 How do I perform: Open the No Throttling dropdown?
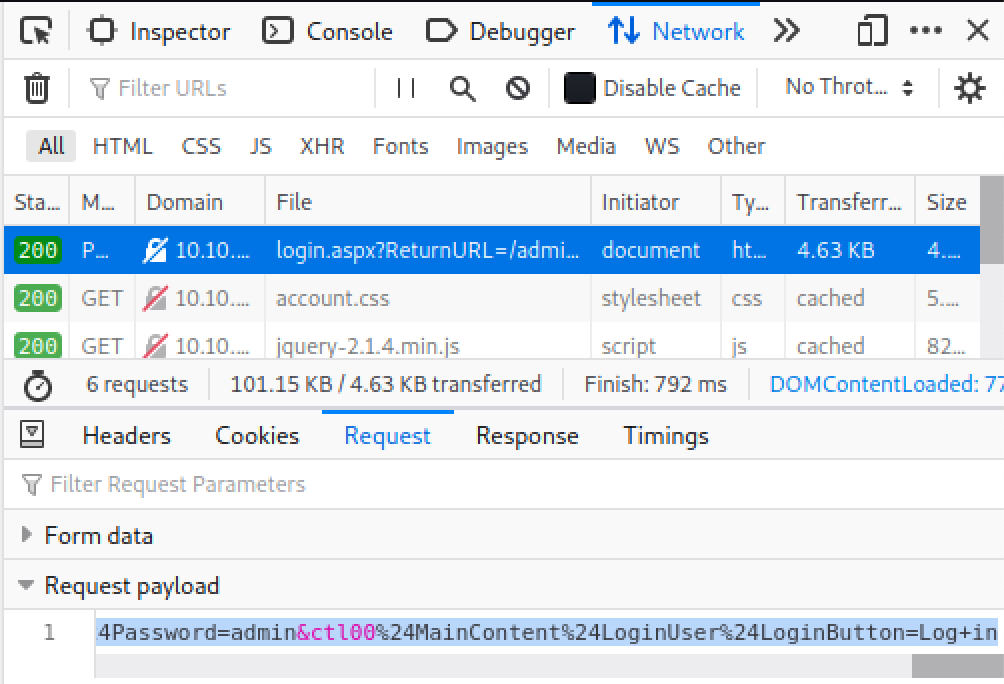click(848, 87)
